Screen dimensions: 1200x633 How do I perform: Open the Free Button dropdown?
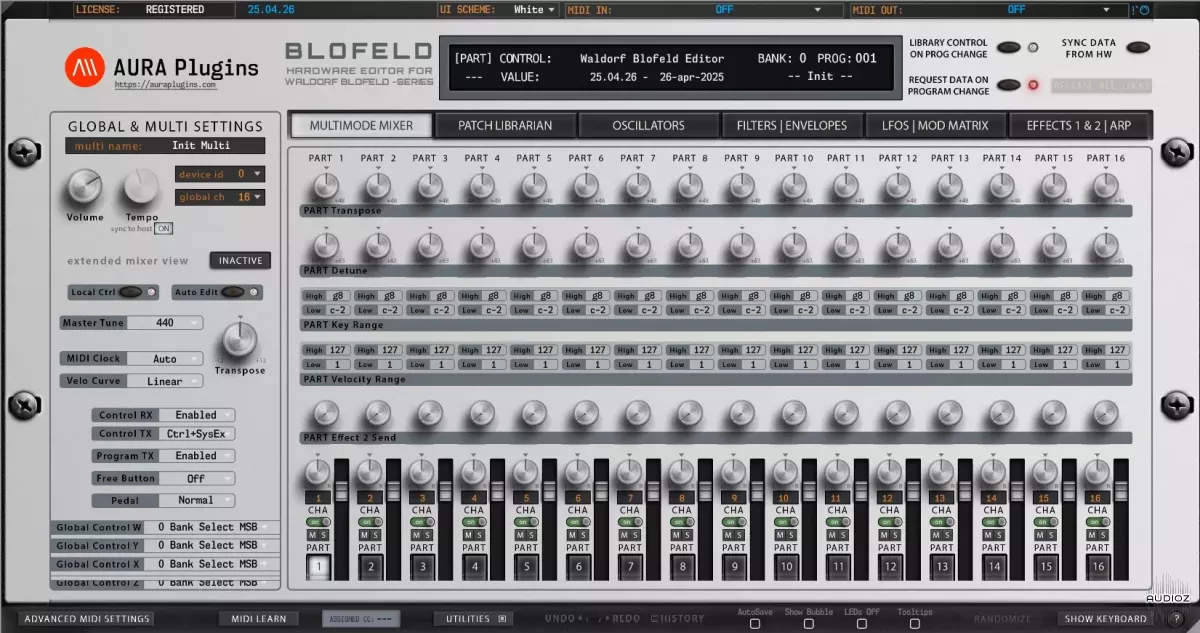click(196, 478)
